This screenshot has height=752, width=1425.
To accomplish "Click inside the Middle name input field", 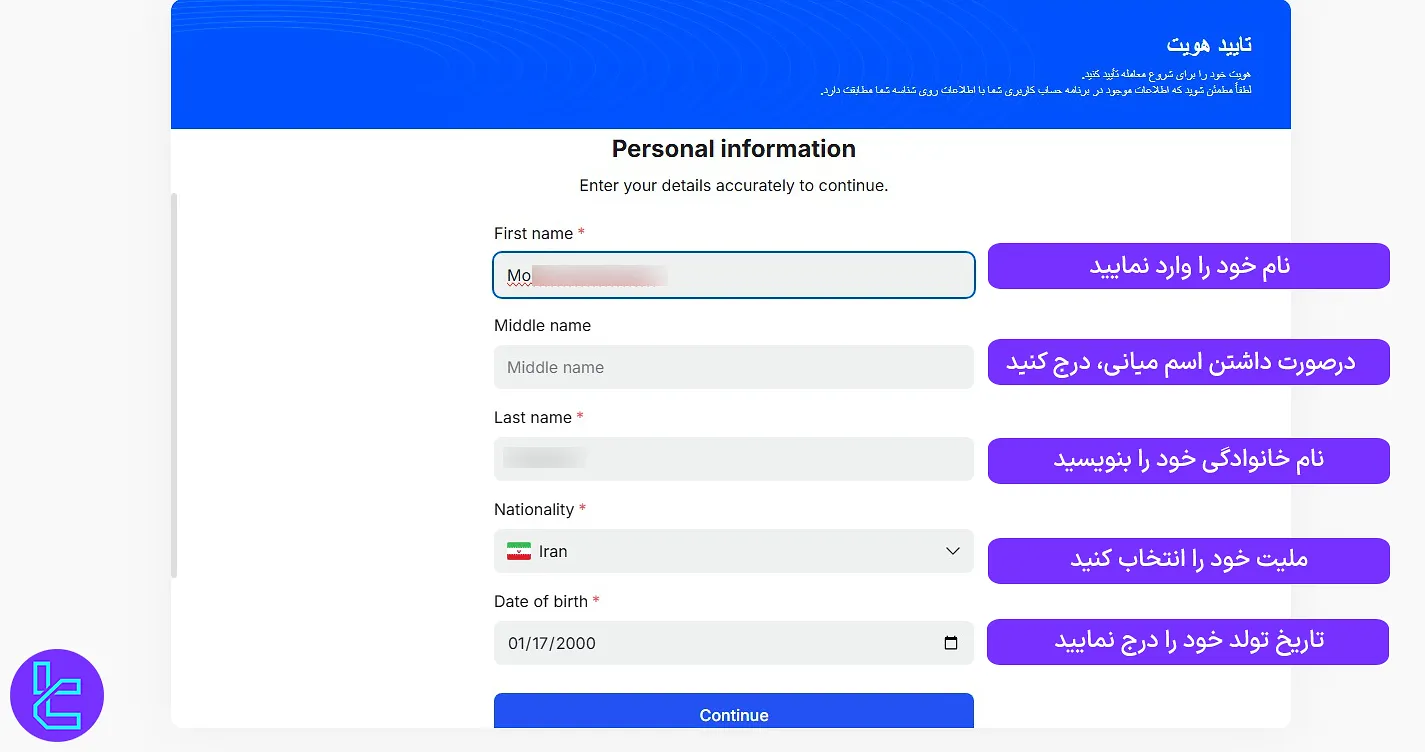I will pyautogui.click(x=733, y=367).
